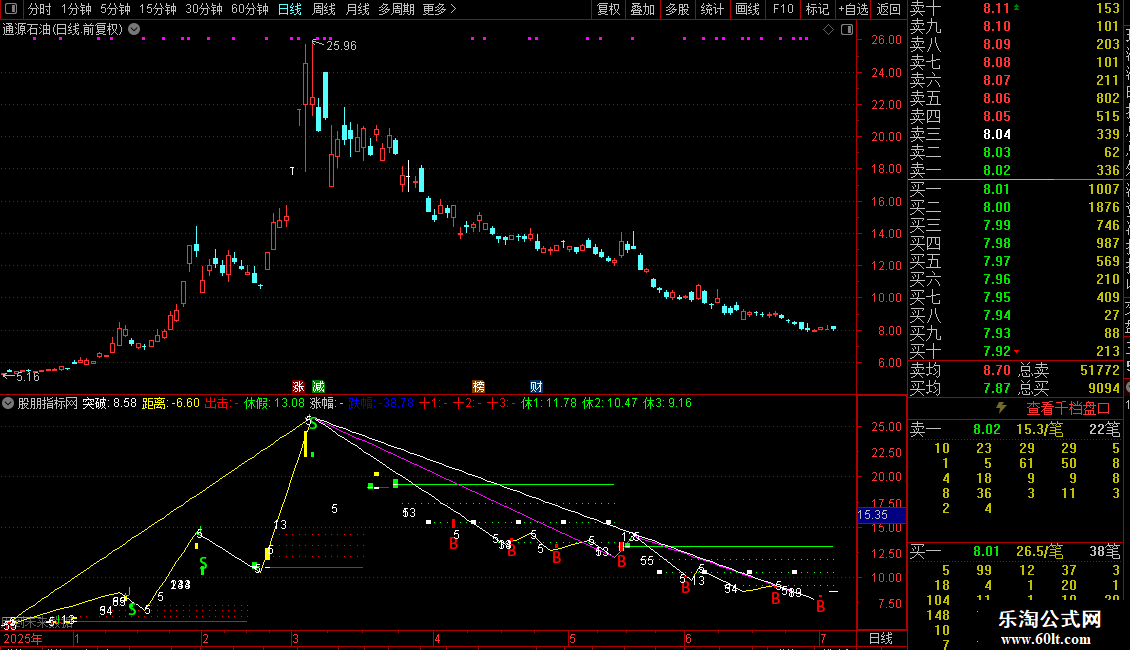Click the 5.16 low price label
Image resolution: width=1130 pixels, height=650 pixels.
click(x=27, y=376)
